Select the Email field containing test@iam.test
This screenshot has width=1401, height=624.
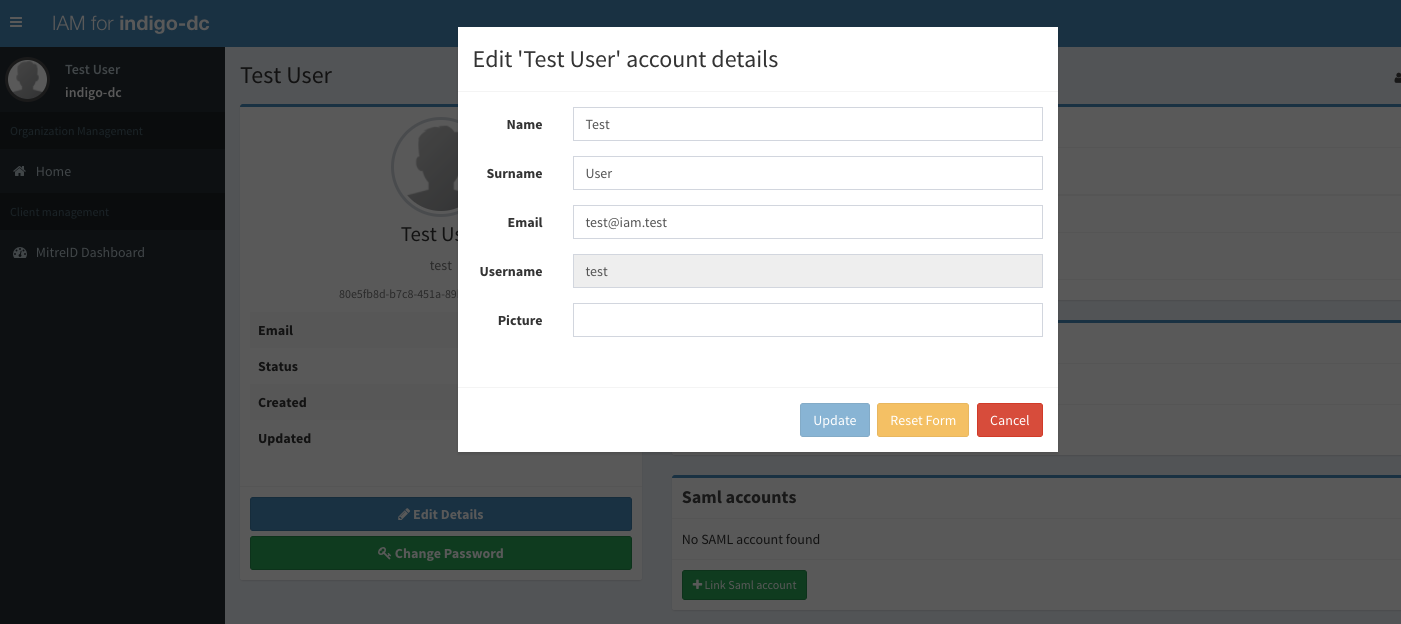[807, 223]
